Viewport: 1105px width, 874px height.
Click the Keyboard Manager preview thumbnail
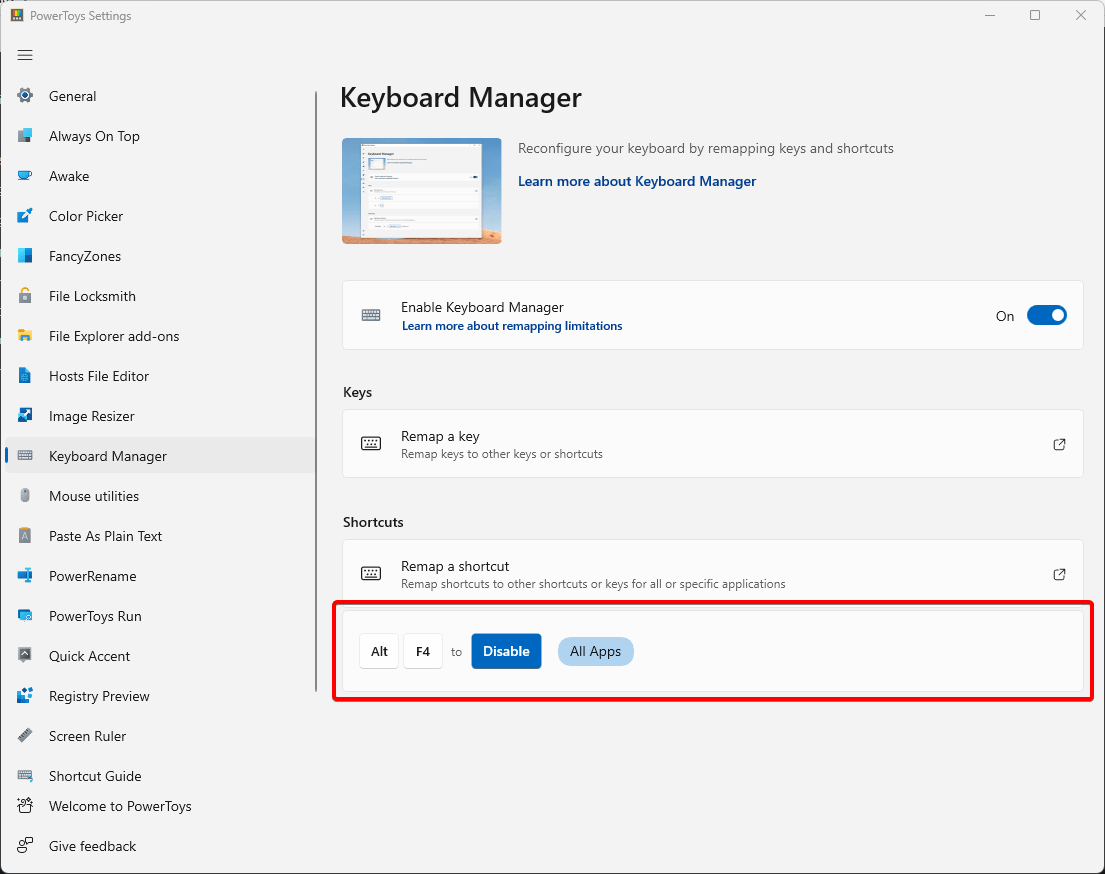tap(421, 191)
